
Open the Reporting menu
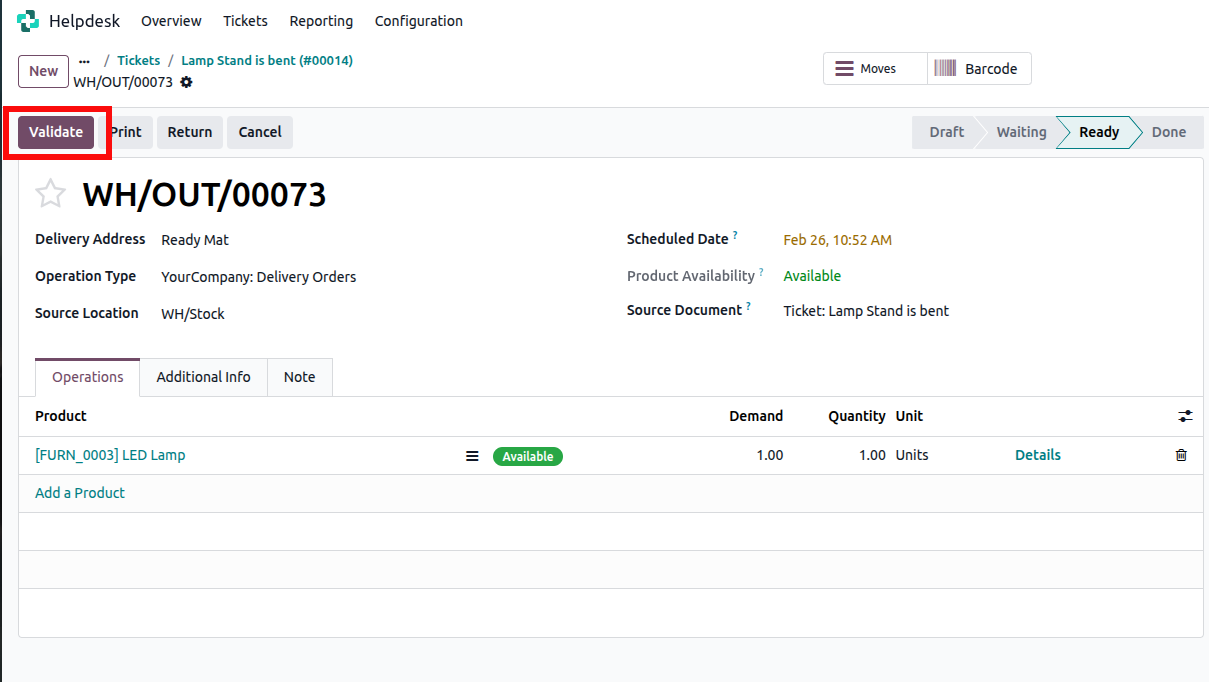(321, 21)
